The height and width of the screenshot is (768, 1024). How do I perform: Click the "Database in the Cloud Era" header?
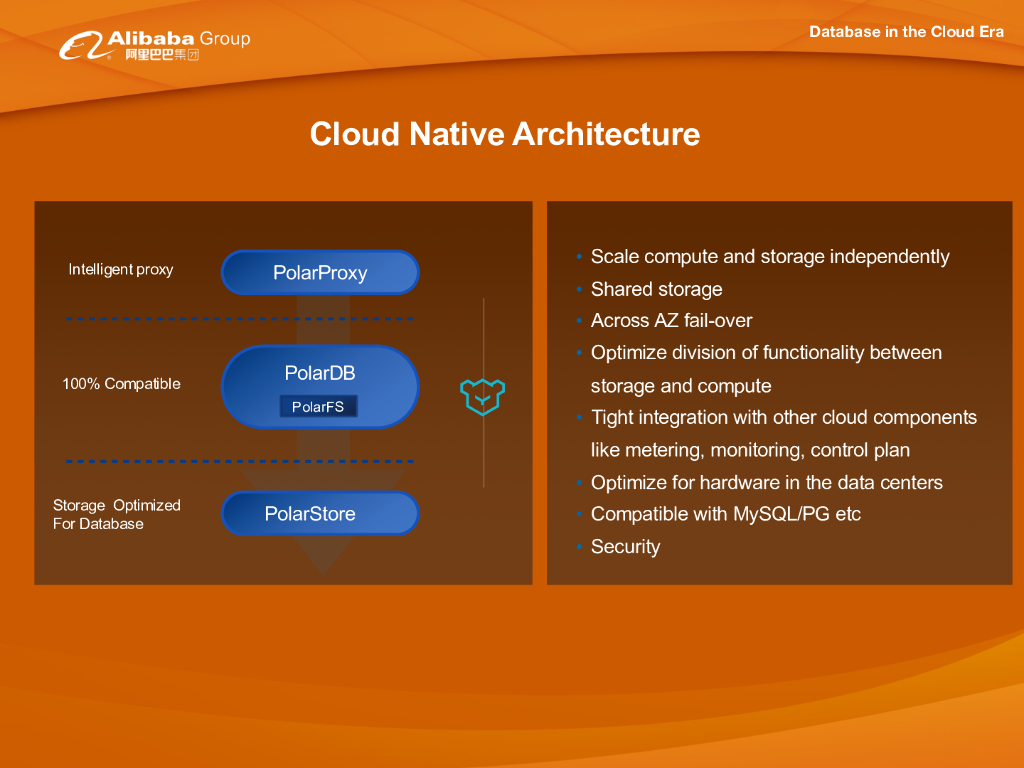[x=906, y=32]
